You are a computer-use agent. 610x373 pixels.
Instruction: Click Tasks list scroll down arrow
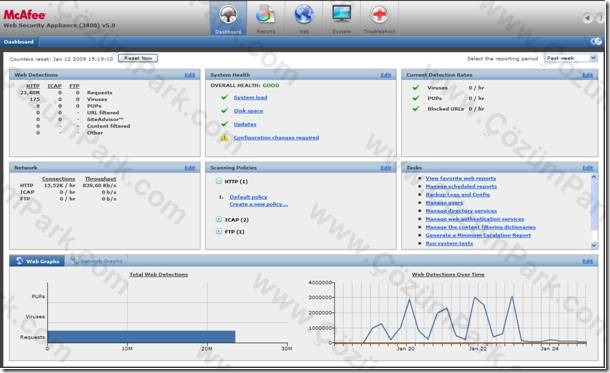pyautogui.click(x=594, y=245)
